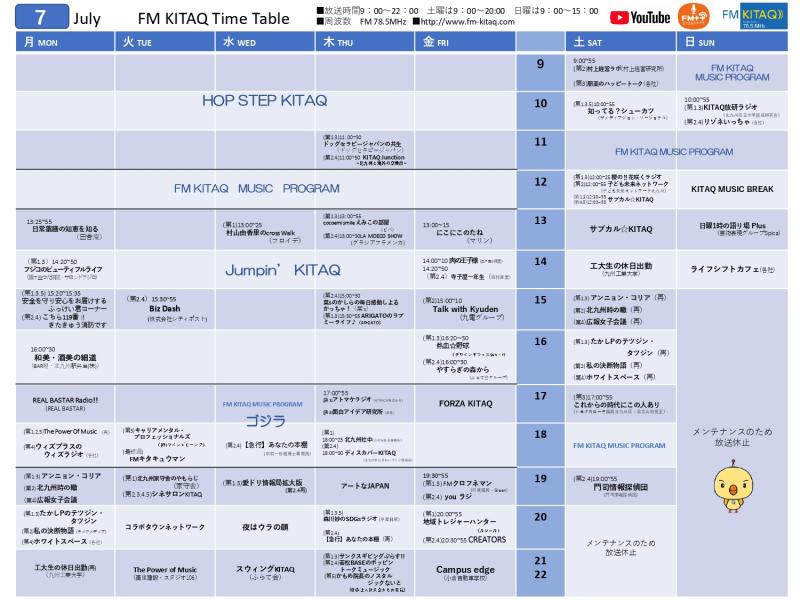The height and width of the screenshot is (600, 800).
Task: Click the "REAL BASTAR Radio!!" Monday cell
Action: [65, 401]
